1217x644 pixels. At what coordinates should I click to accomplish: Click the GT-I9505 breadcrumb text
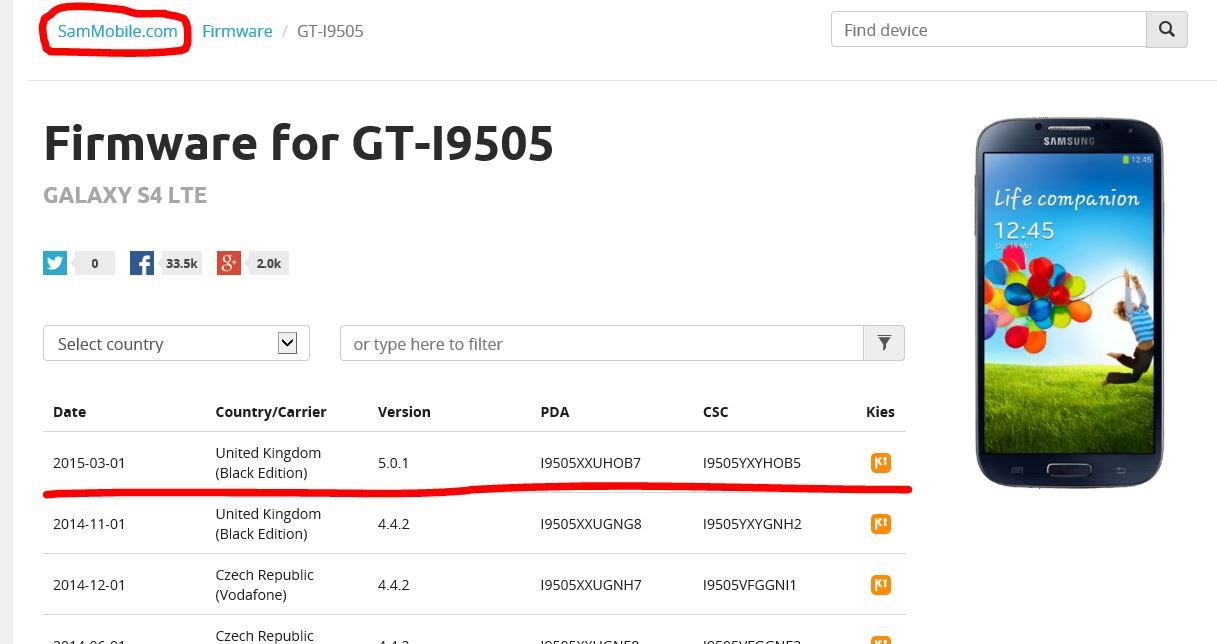(x=330, y=31)
